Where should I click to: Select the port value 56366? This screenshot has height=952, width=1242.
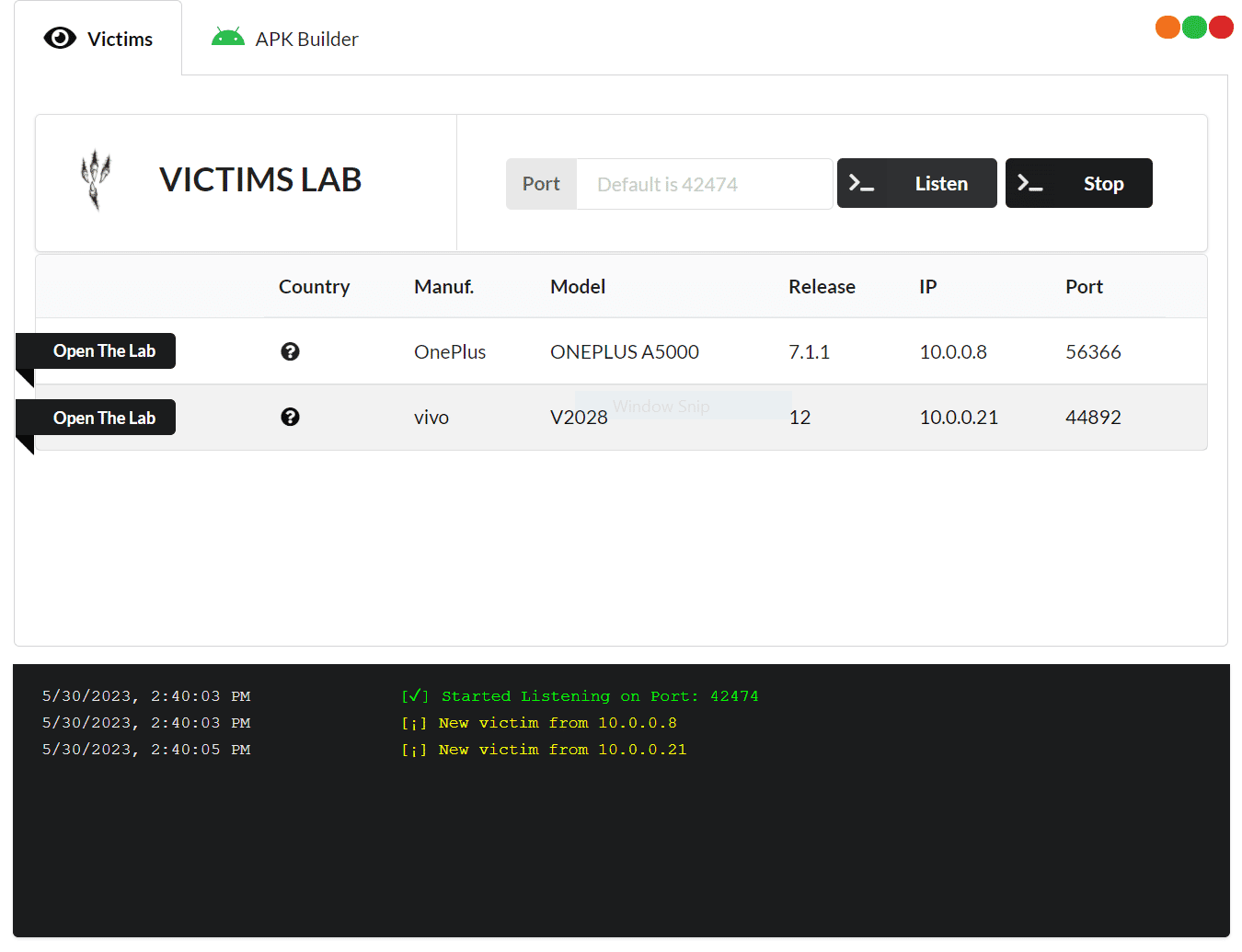(x=1093, y=351)
